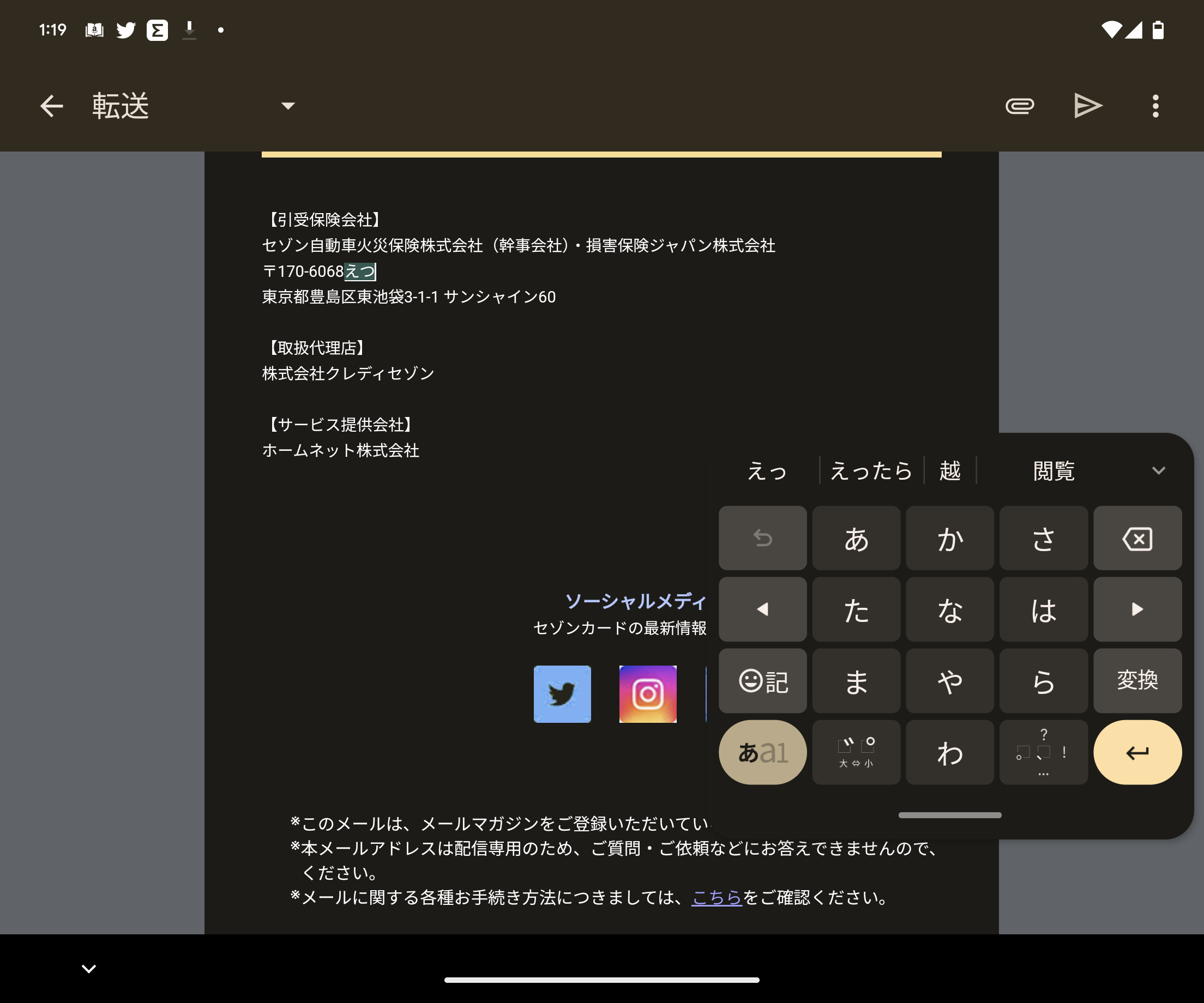Image resolution: width=1204 pixels, height=1003 pixels.
Task: Choose the えったら suggestion candidate
Action: pos(871,471)
